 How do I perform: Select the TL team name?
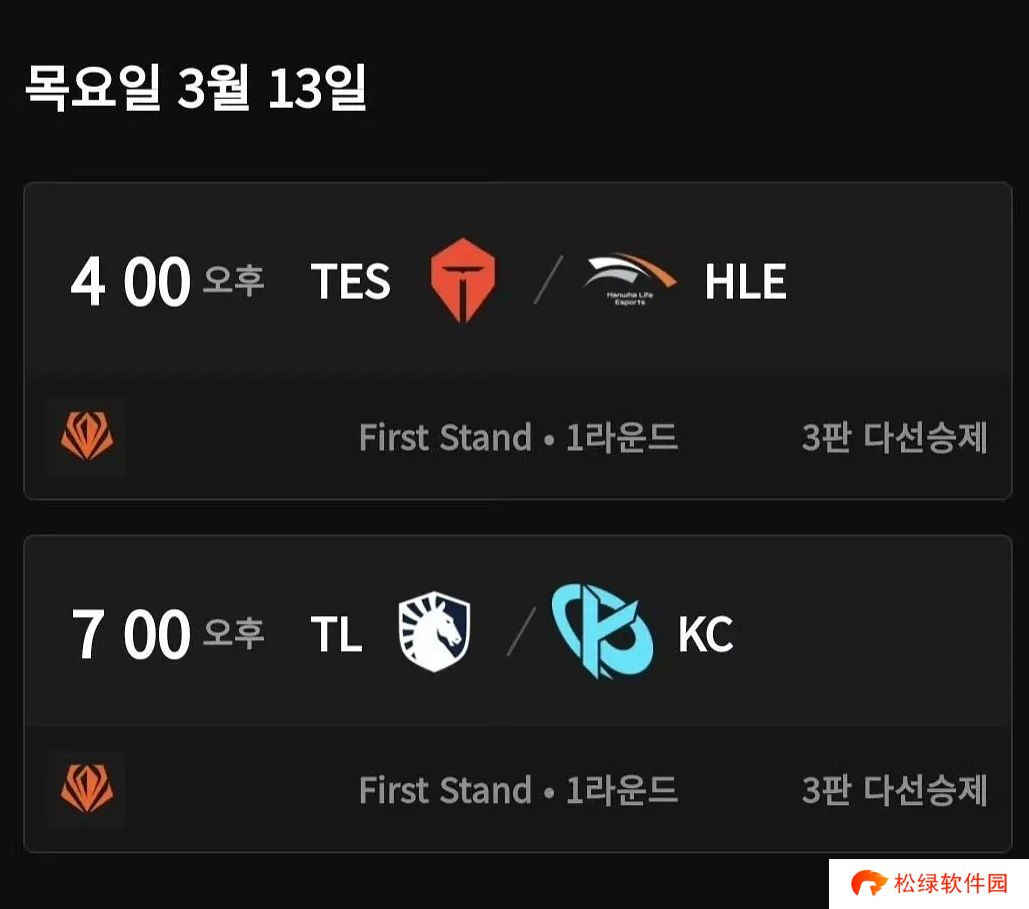[x=336, y=635]
